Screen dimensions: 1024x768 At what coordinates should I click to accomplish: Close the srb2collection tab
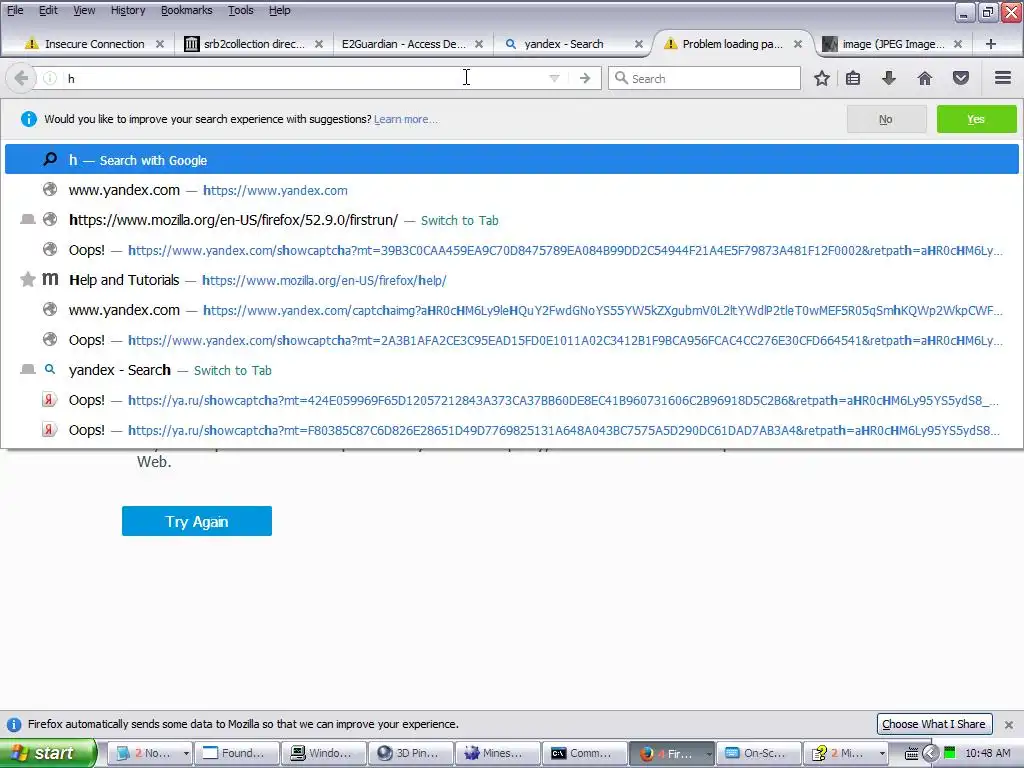click(x=319, y=44)
